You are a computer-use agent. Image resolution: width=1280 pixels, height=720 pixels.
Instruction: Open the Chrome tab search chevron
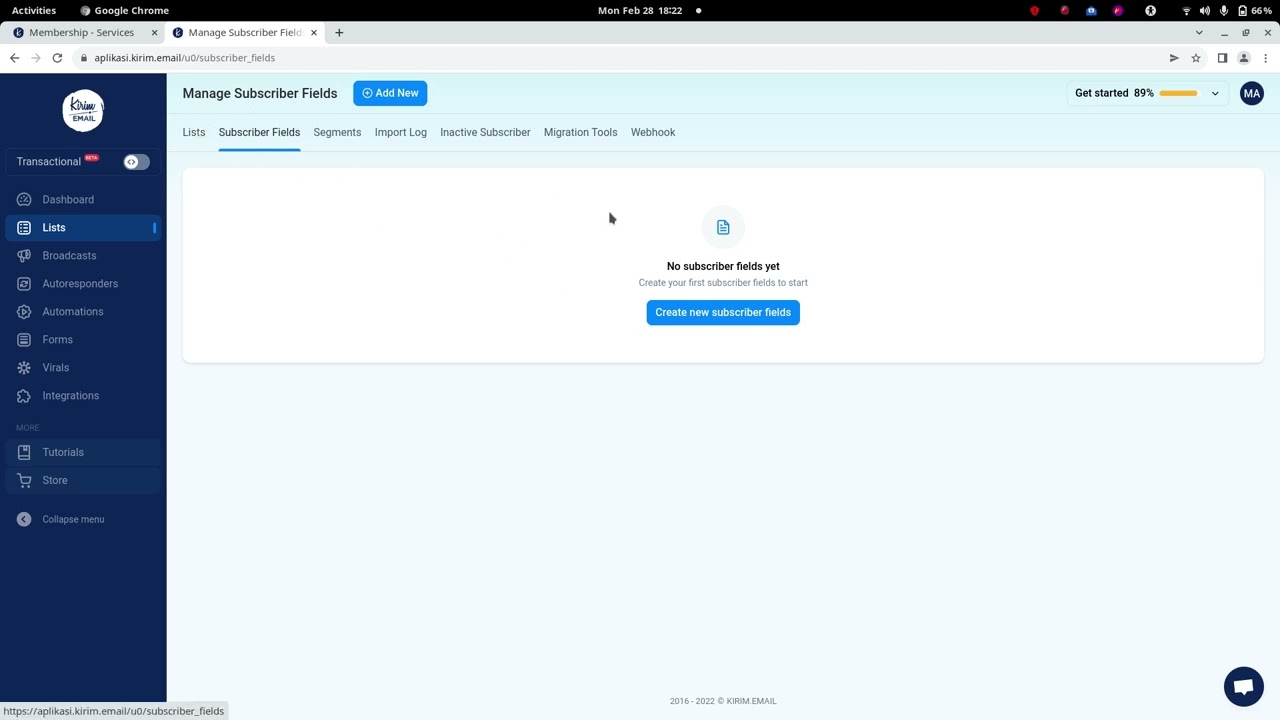point(1199,33)
